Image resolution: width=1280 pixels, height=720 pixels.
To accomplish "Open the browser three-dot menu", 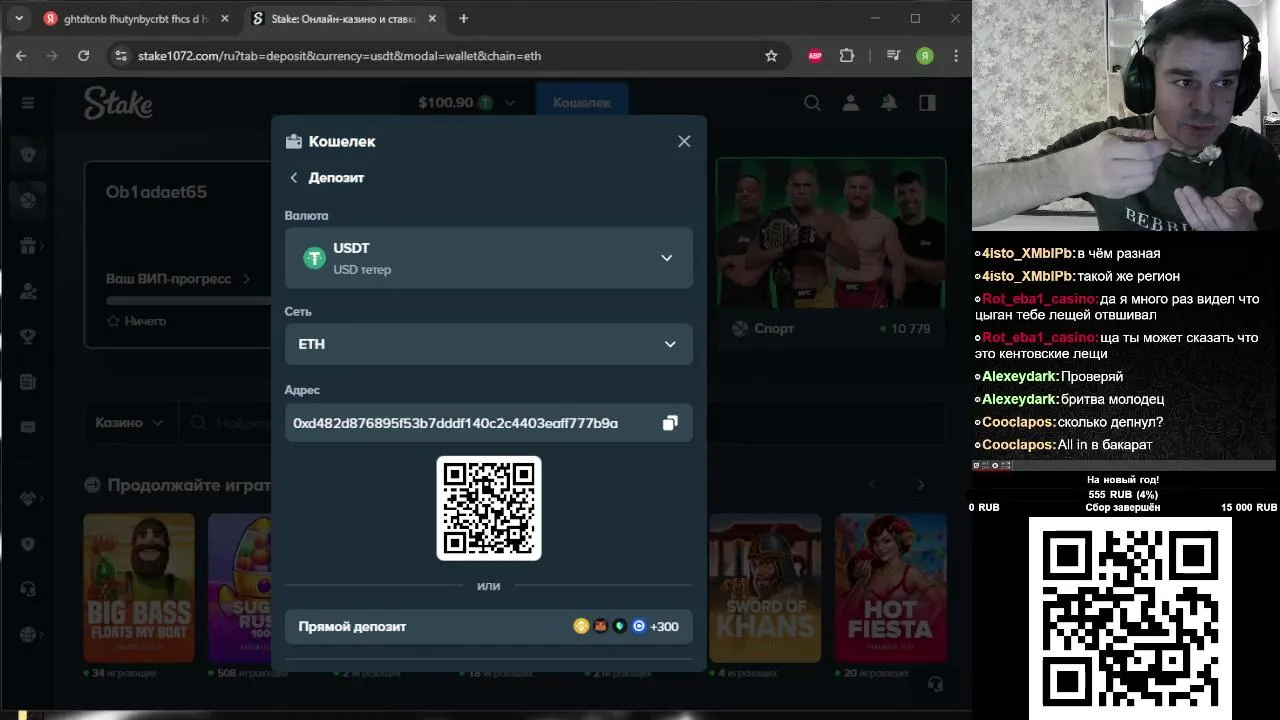I will (956, 56).
